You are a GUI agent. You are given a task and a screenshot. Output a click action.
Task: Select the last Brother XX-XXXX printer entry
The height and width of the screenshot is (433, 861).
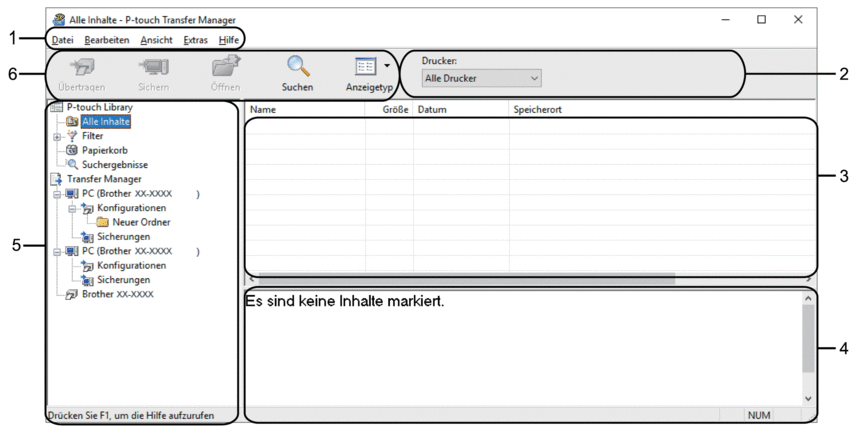pos(118,294)
